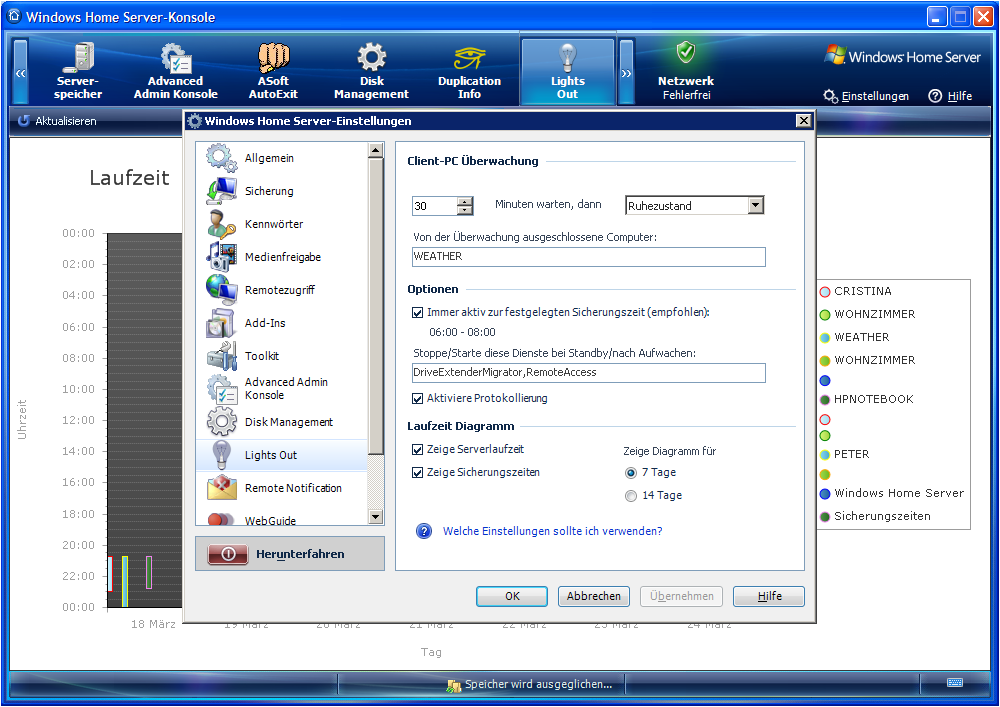The image size is (1000, 707).
Task: Toggle Immer aktiv zur festgelegten Sicherungszeit checkbox
Action: [417, 312]
